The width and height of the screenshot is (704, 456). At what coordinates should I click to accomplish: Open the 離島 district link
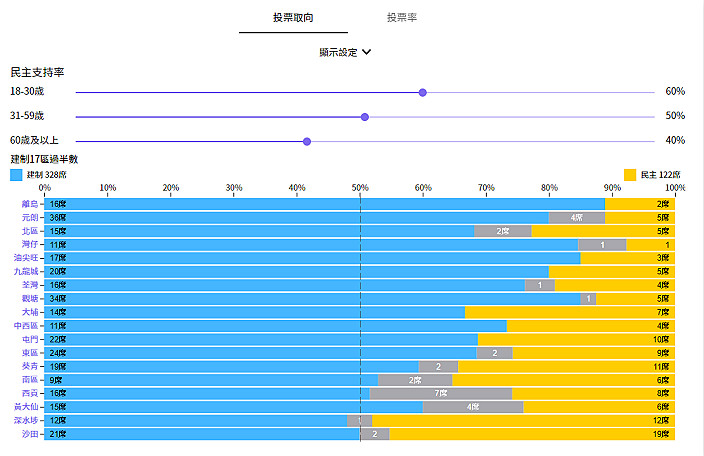tap(30, 204)
